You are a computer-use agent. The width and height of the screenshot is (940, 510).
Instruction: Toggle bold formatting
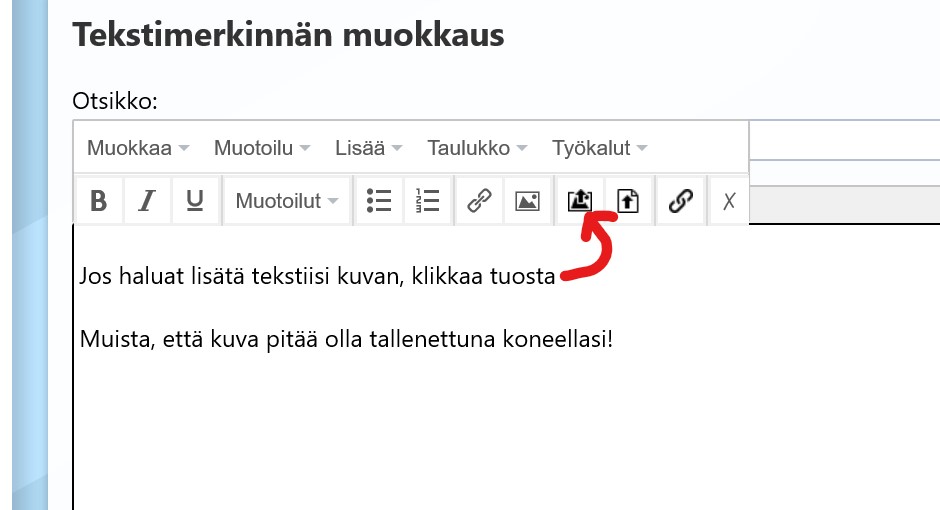tap(98, 201)
